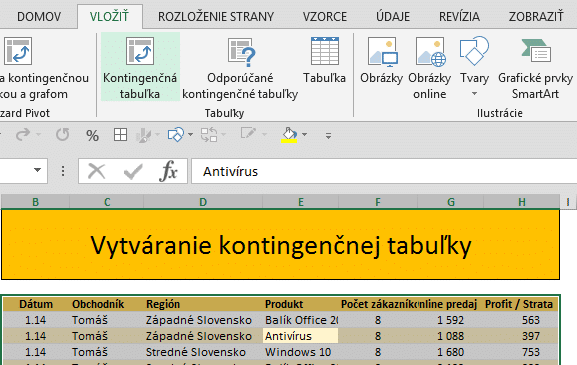Click the Stredné Slovensko cell

(x=203, y=352)
